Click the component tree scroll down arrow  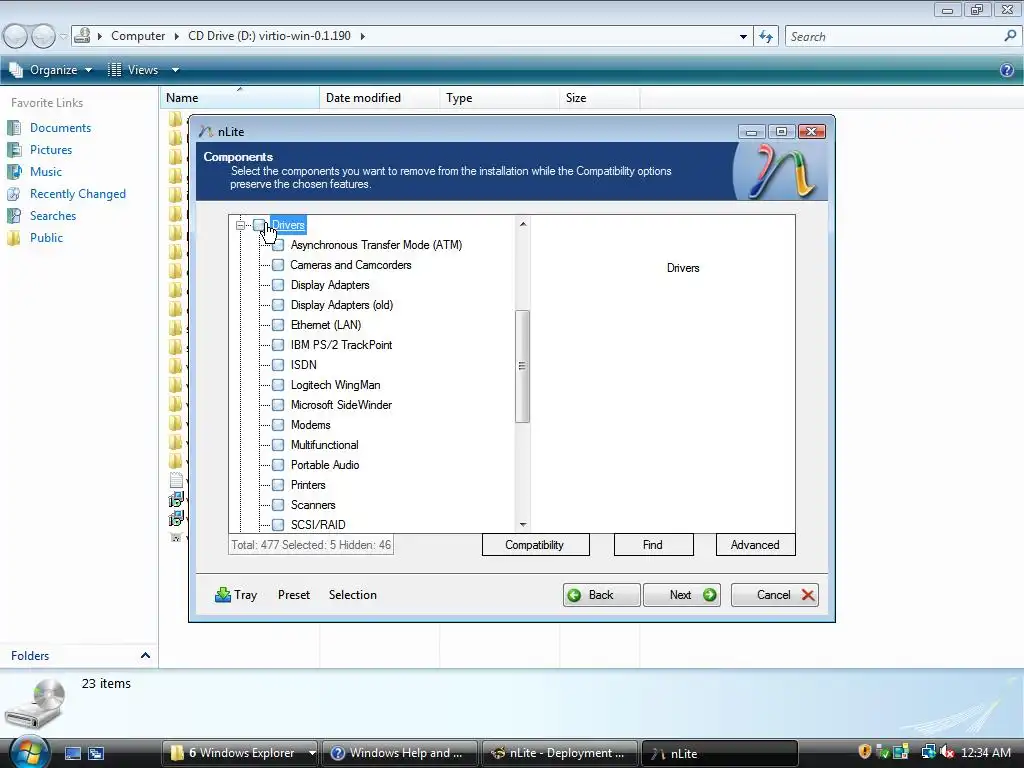522,524
